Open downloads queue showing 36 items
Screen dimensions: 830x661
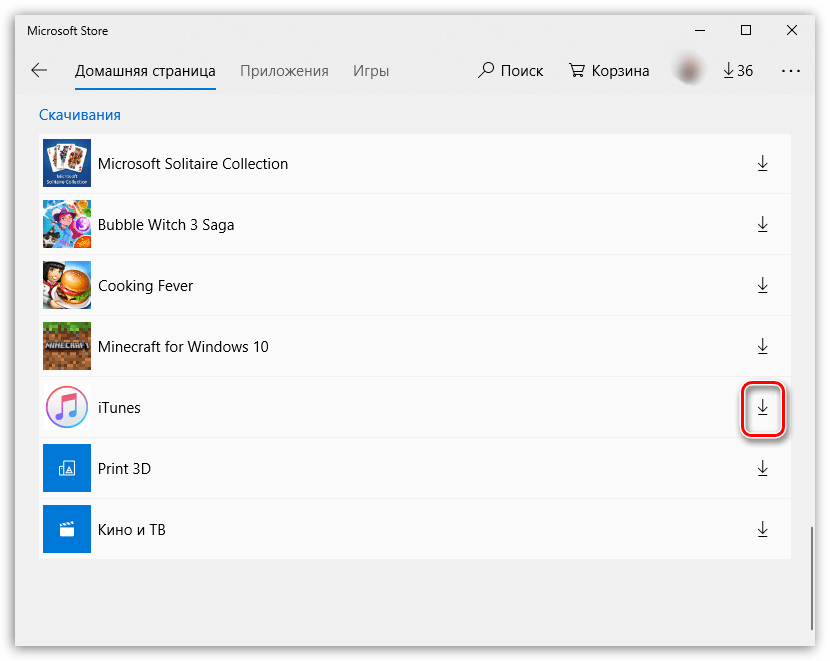coord(738,70)
